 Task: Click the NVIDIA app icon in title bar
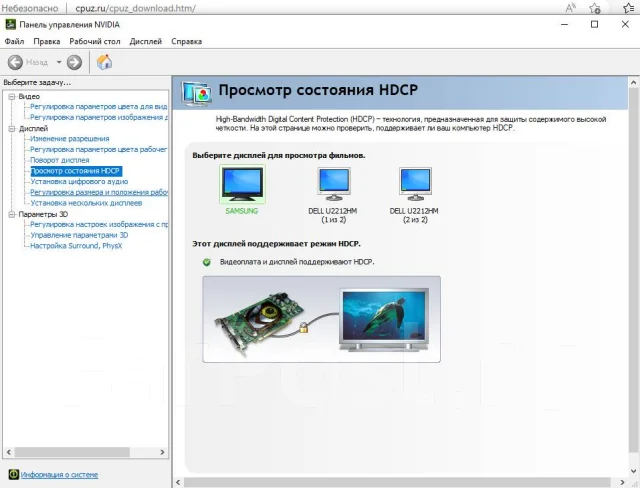[10, 24]
